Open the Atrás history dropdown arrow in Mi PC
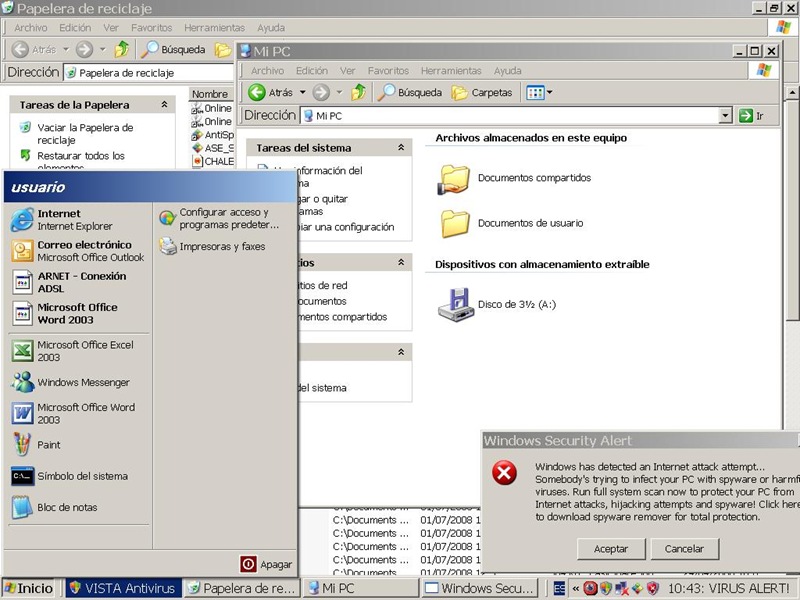Screen dimensions: 800x600 tap(303, 92)
